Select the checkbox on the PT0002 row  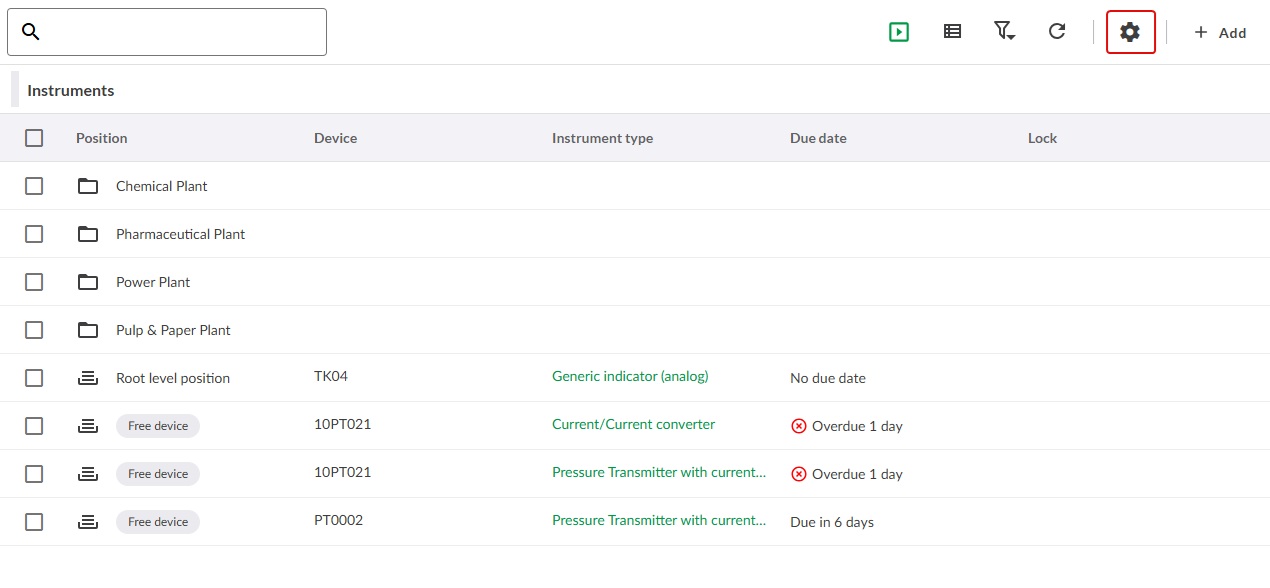[x=34, y=521]
